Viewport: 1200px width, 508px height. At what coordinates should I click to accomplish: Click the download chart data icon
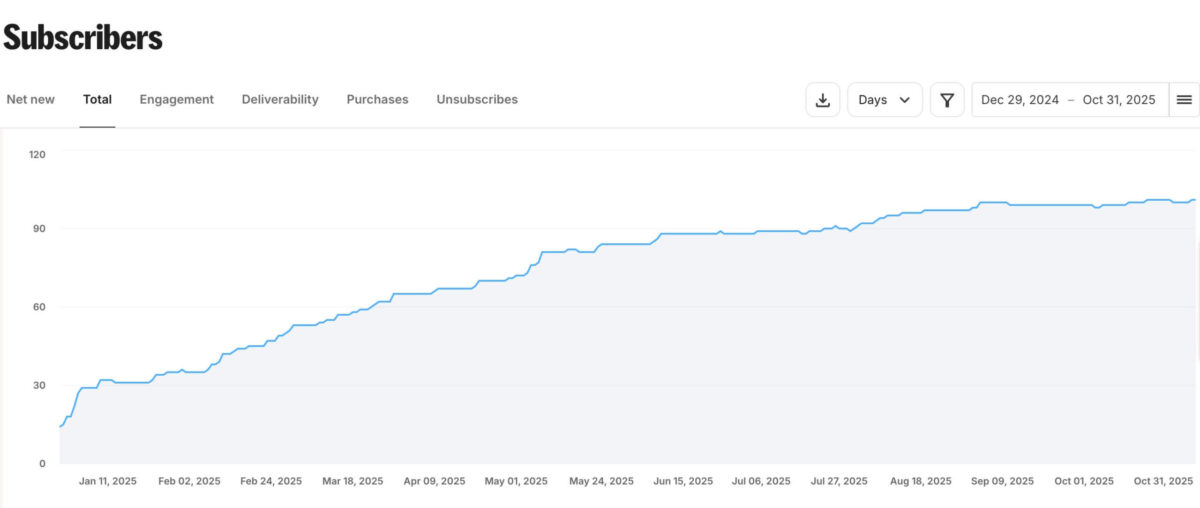pos(823,100)
